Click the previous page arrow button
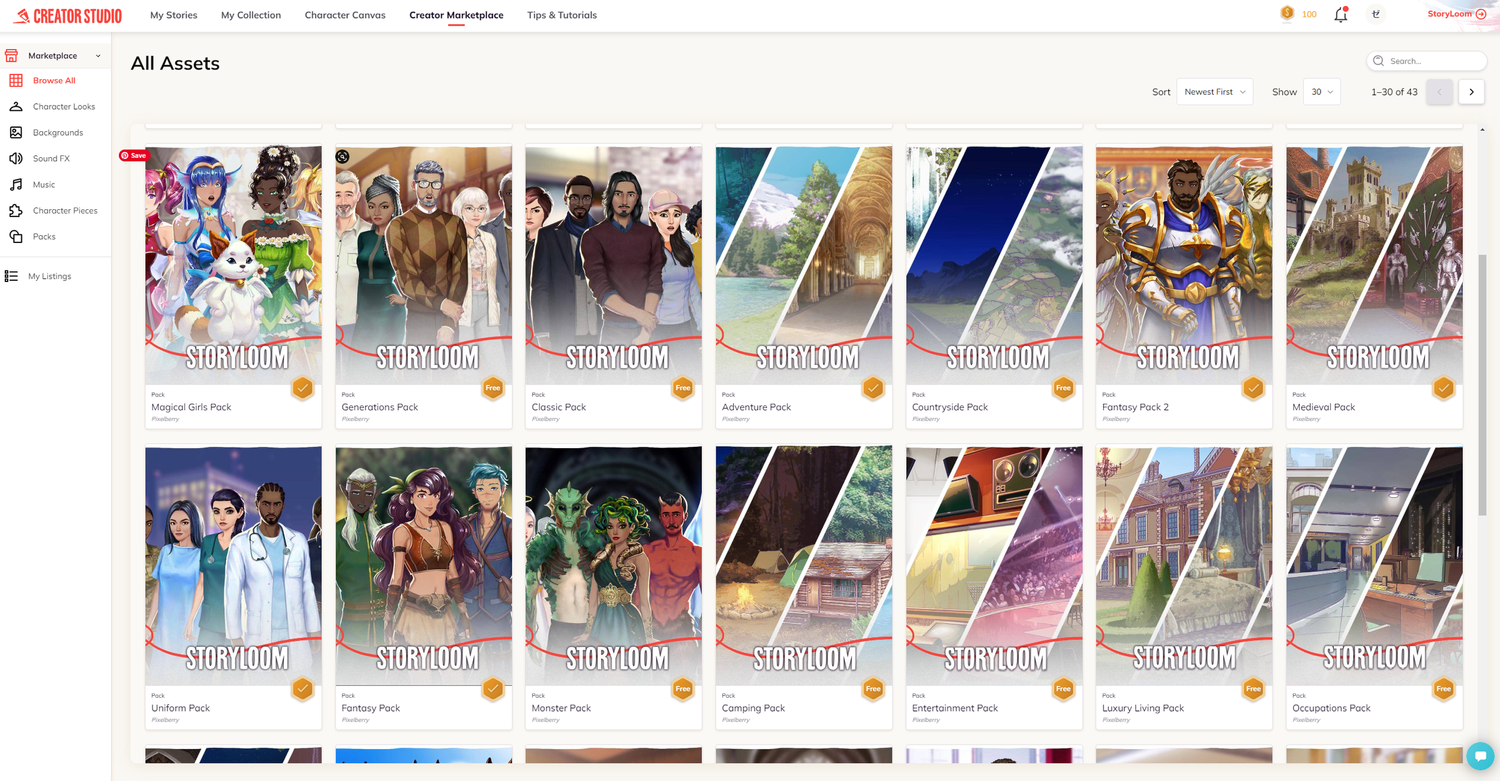Screen dimensions: 1500x781 (x=1439, y=92)
